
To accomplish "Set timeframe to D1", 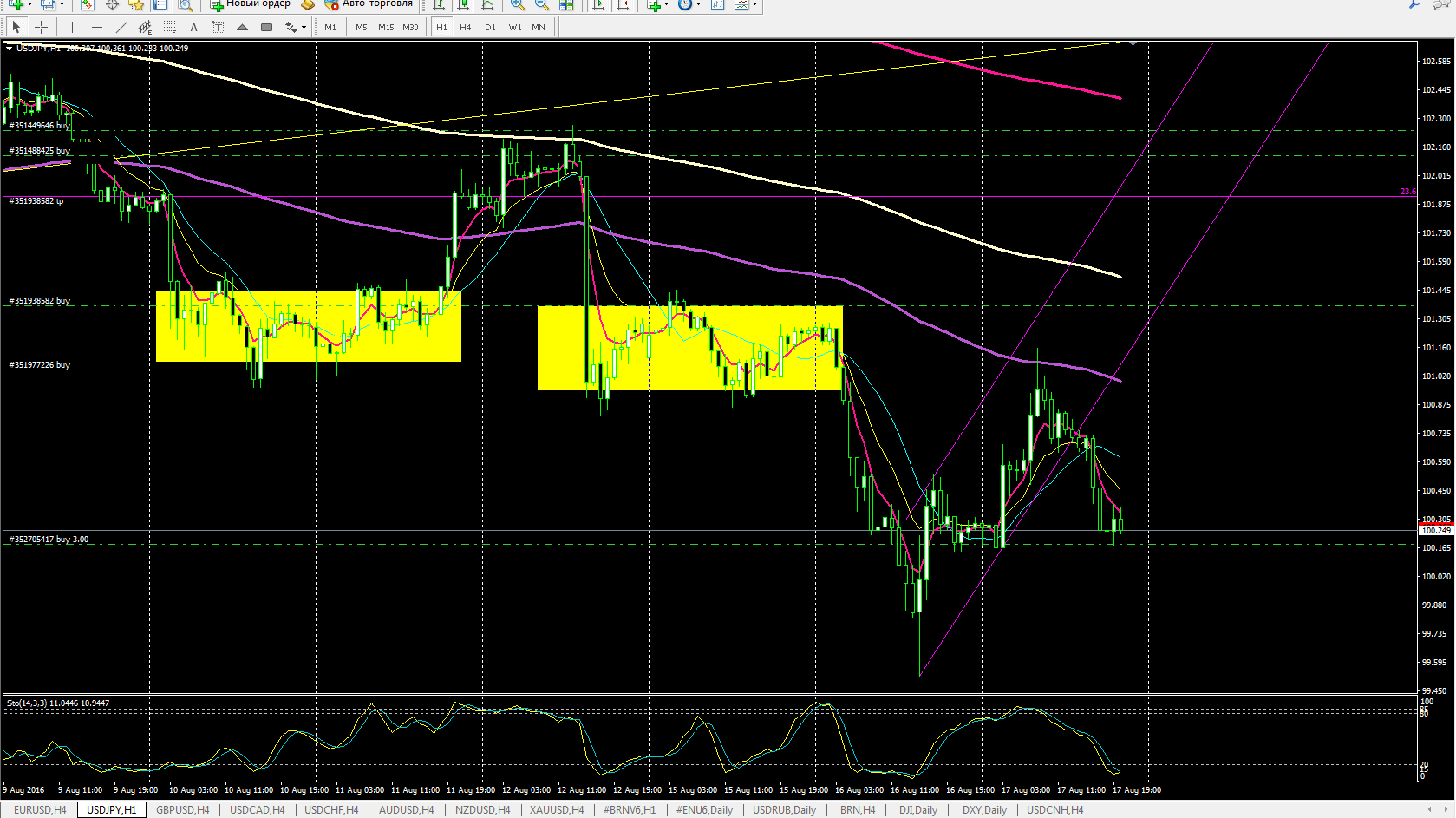I will pos(490,27).
